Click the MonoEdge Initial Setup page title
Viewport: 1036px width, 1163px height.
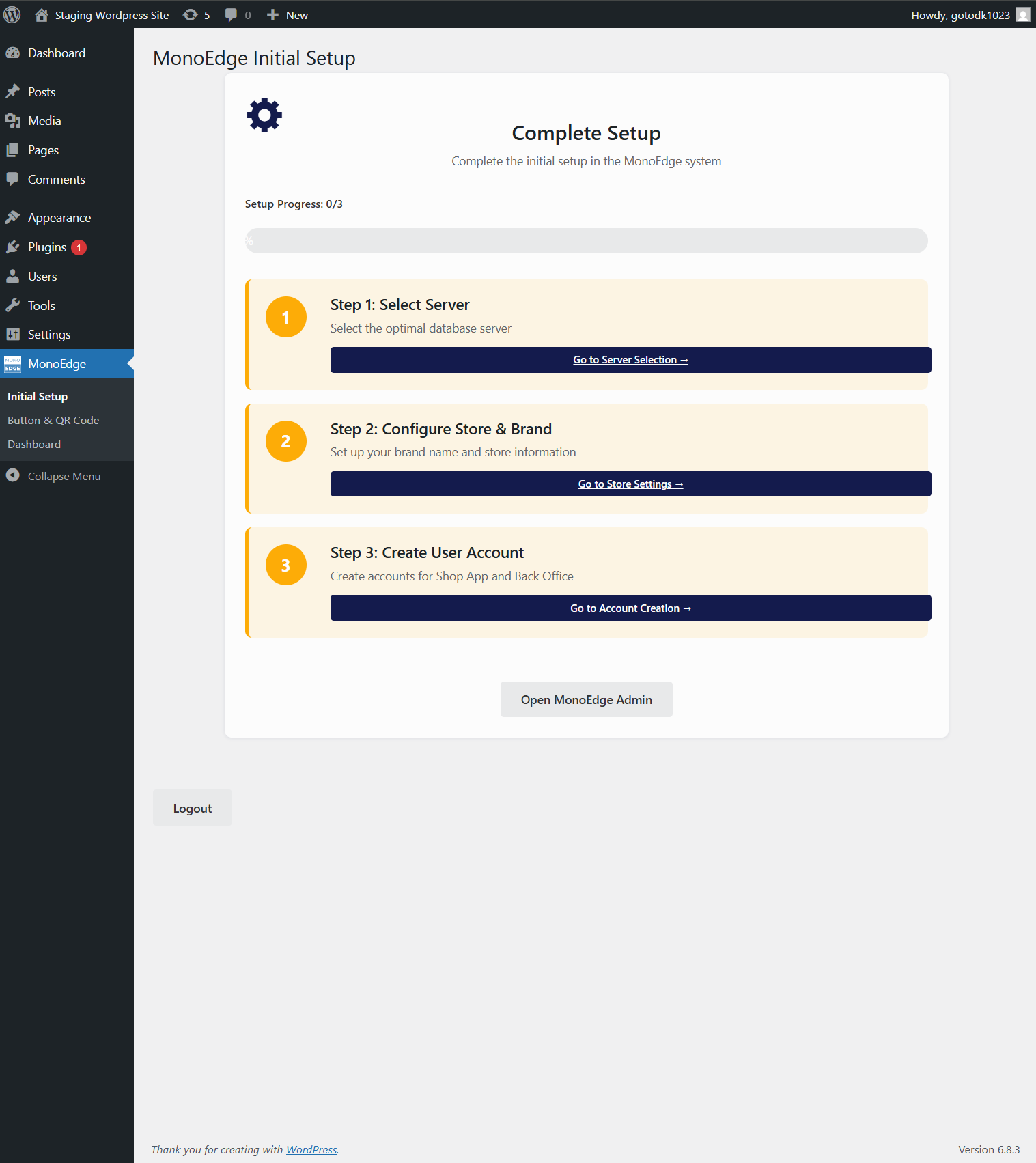254,58
